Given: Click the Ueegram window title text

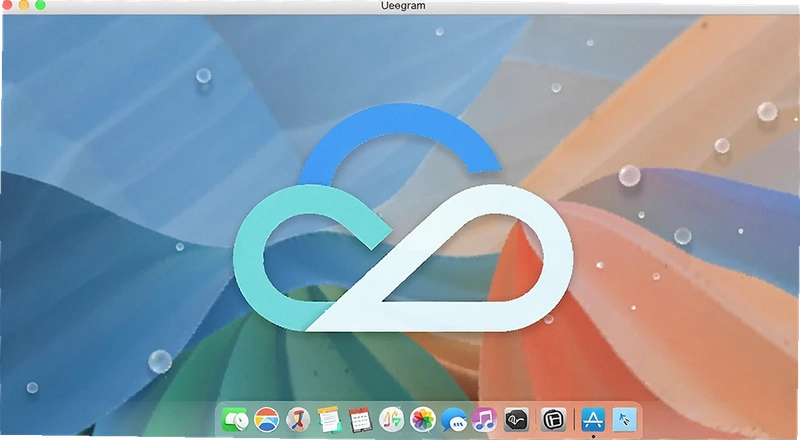Looking at the screenshot, I should coord(403,6).
